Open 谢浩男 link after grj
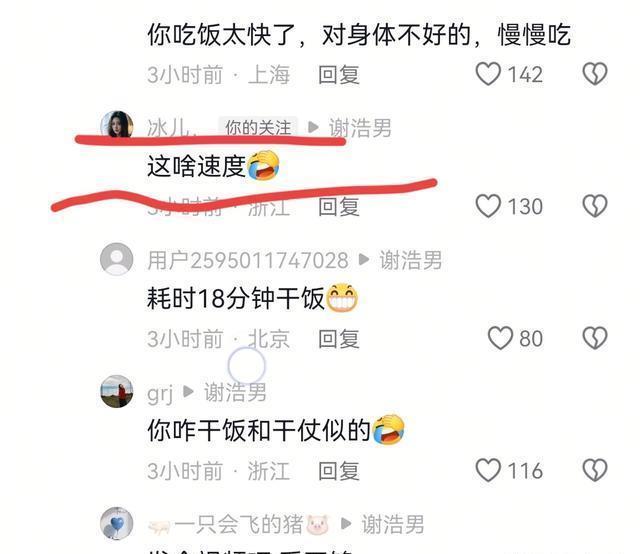This screenshot has width=640, height=554. [x=235, y=392]
